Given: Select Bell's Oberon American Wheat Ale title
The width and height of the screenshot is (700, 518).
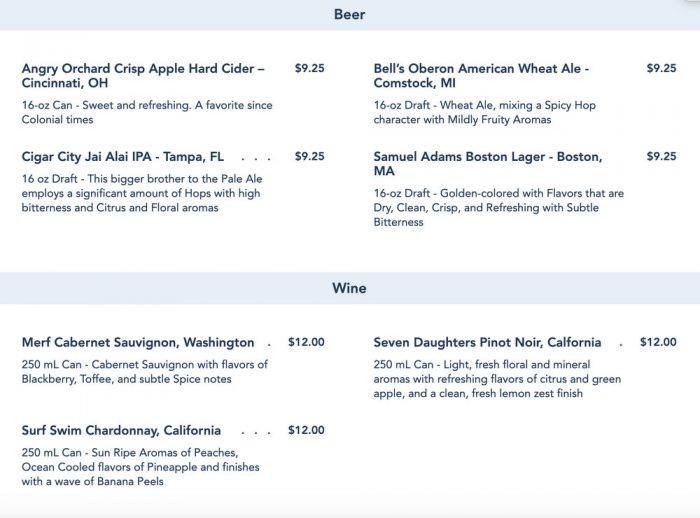Looking at the screenshot, I should click(x=481, y=76).
